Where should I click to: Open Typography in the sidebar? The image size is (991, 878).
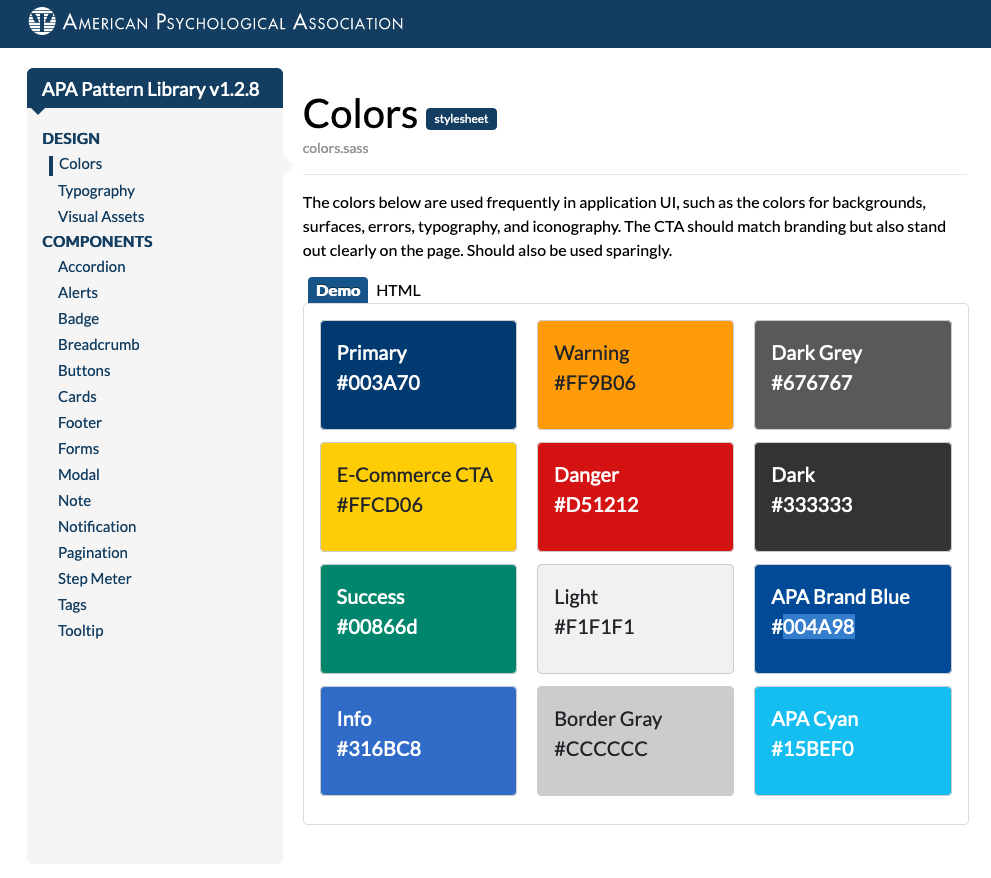click(x=96, y=190)
